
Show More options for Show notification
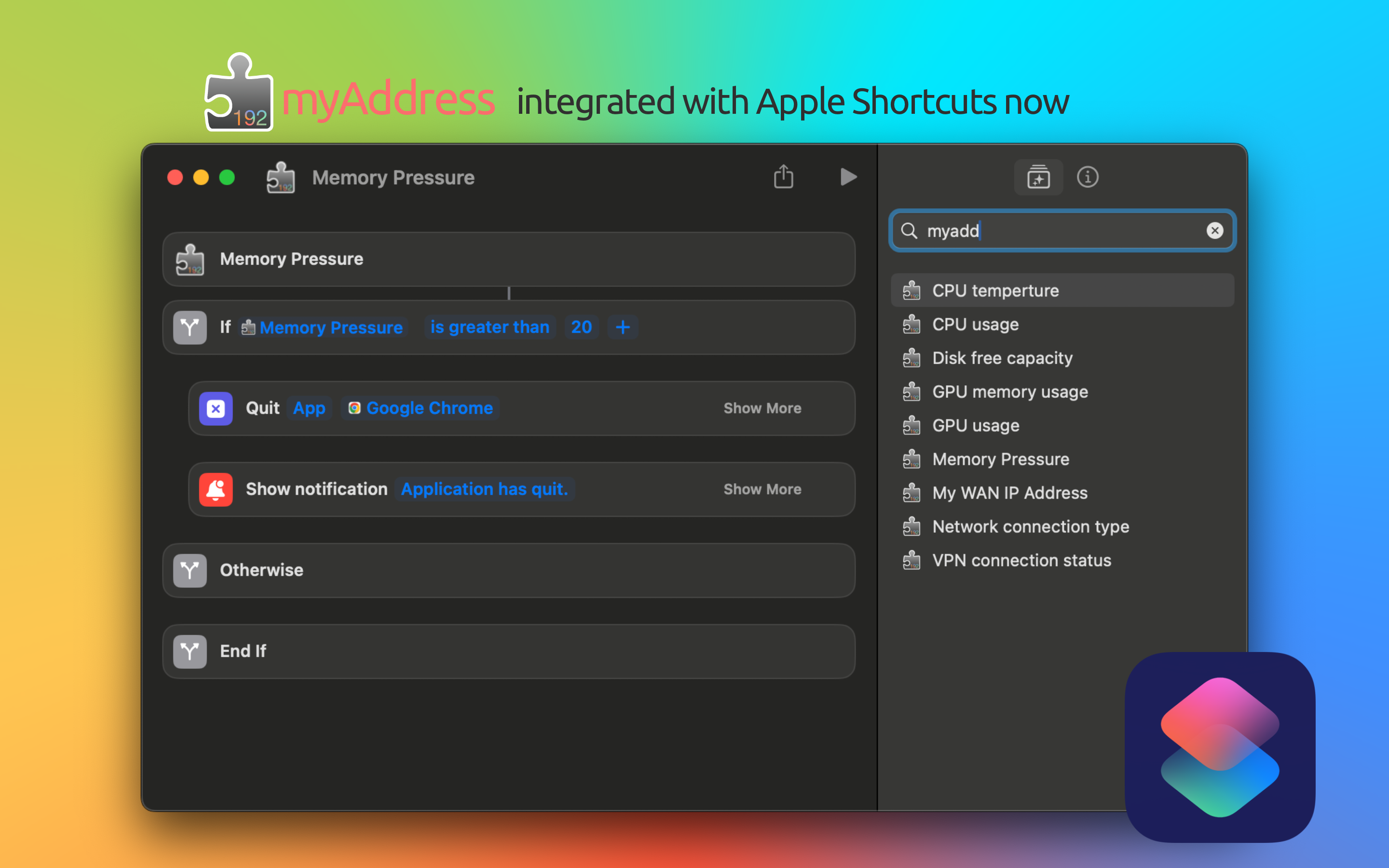(762, 489)
